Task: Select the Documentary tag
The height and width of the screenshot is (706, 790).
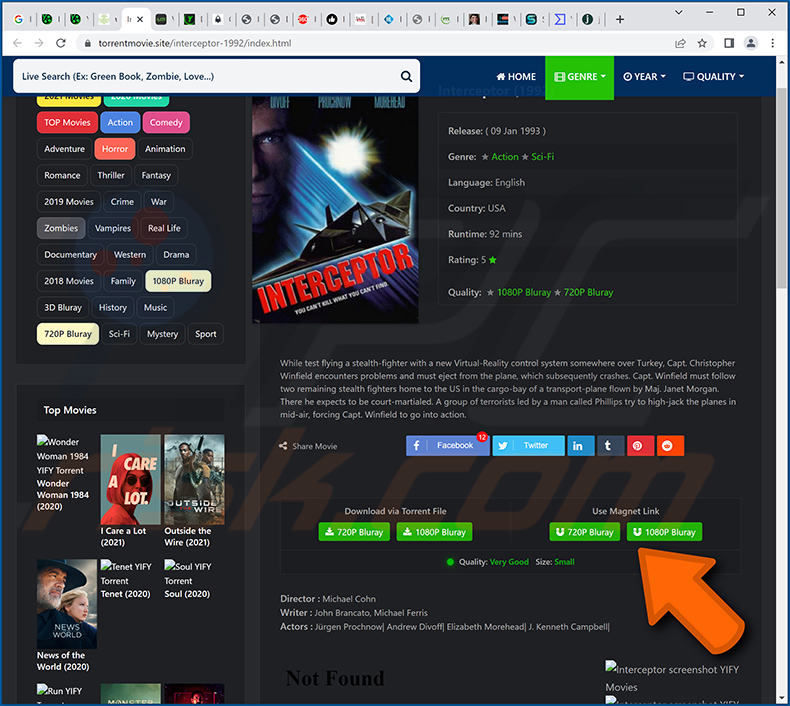Action: [71, 254]
